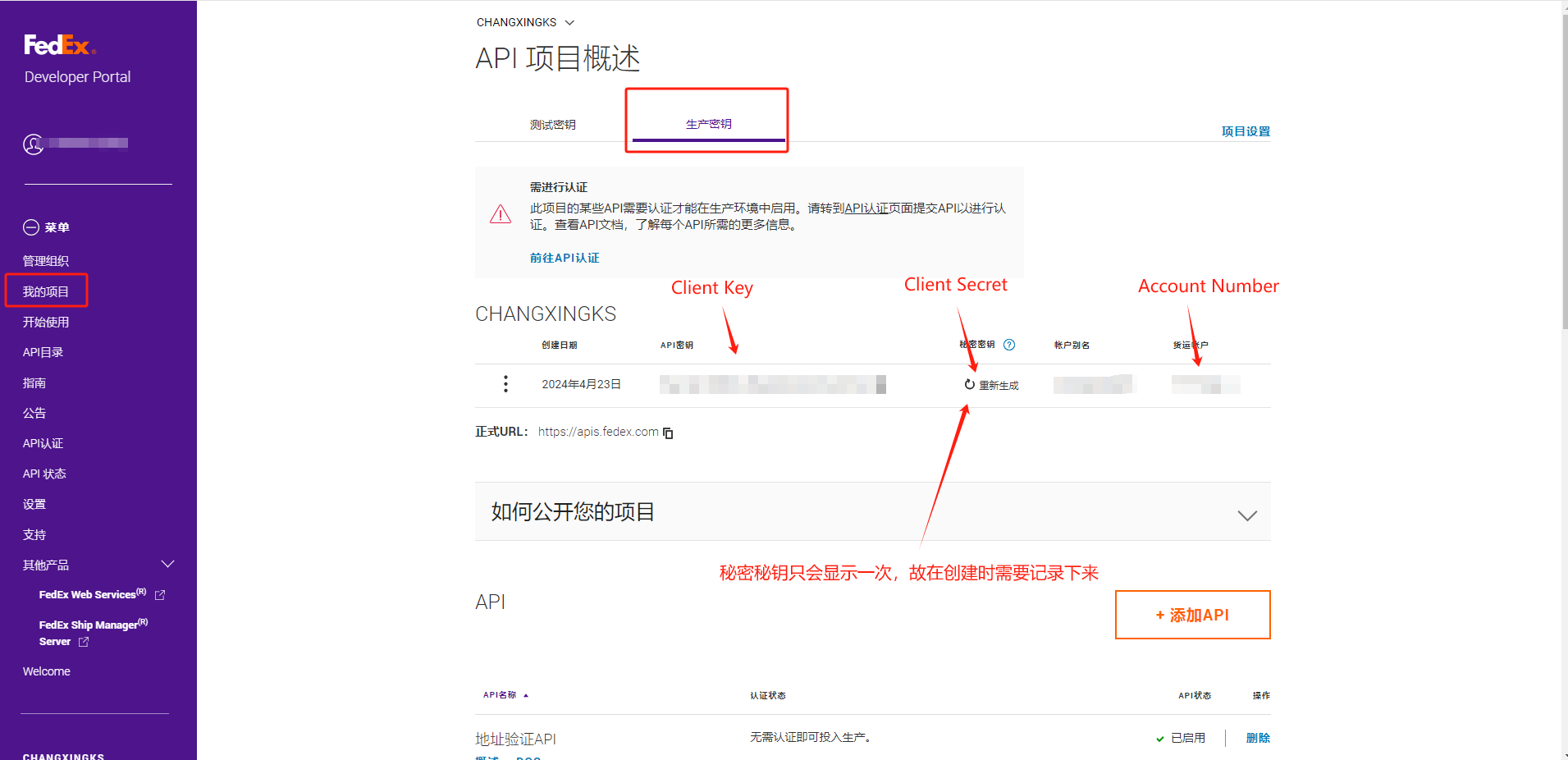Viewport: 1568px width, 760px height.
Task: Switch to the 测试密钥 tab
Action: click(x=552, y=125)
